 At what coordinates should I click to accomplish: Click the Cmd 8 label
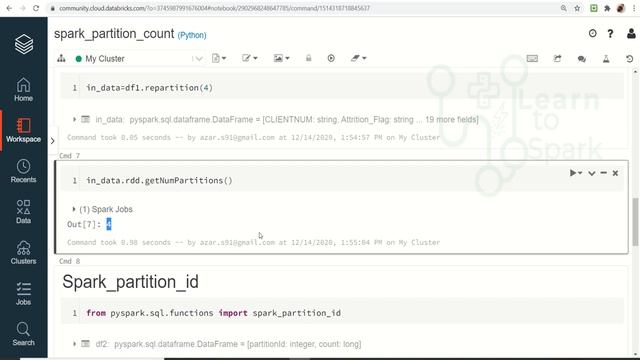[x=69, y=261]
